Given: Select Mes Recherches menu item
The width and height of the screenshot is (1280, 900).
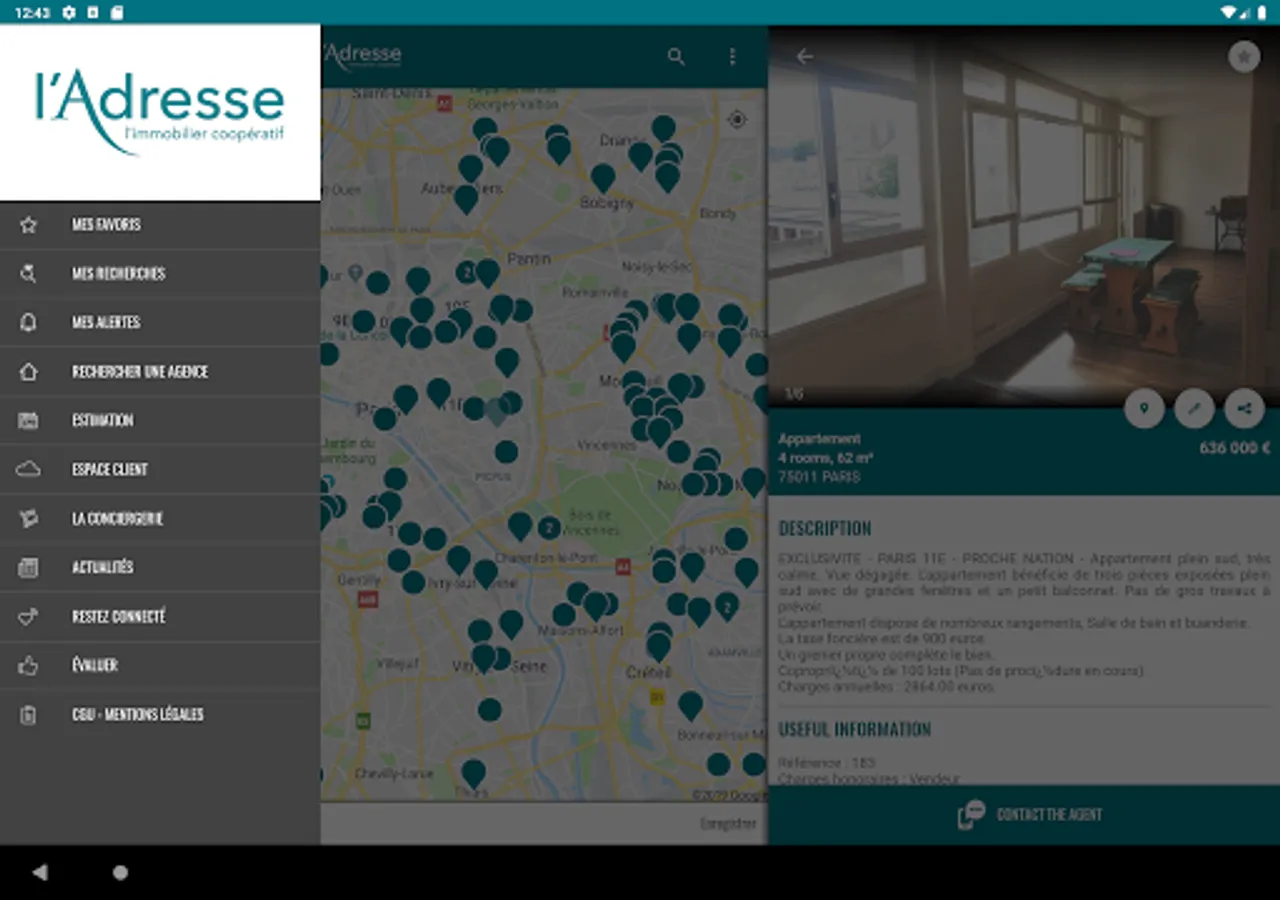Looking at the screenshot, I should coord(160,274).
